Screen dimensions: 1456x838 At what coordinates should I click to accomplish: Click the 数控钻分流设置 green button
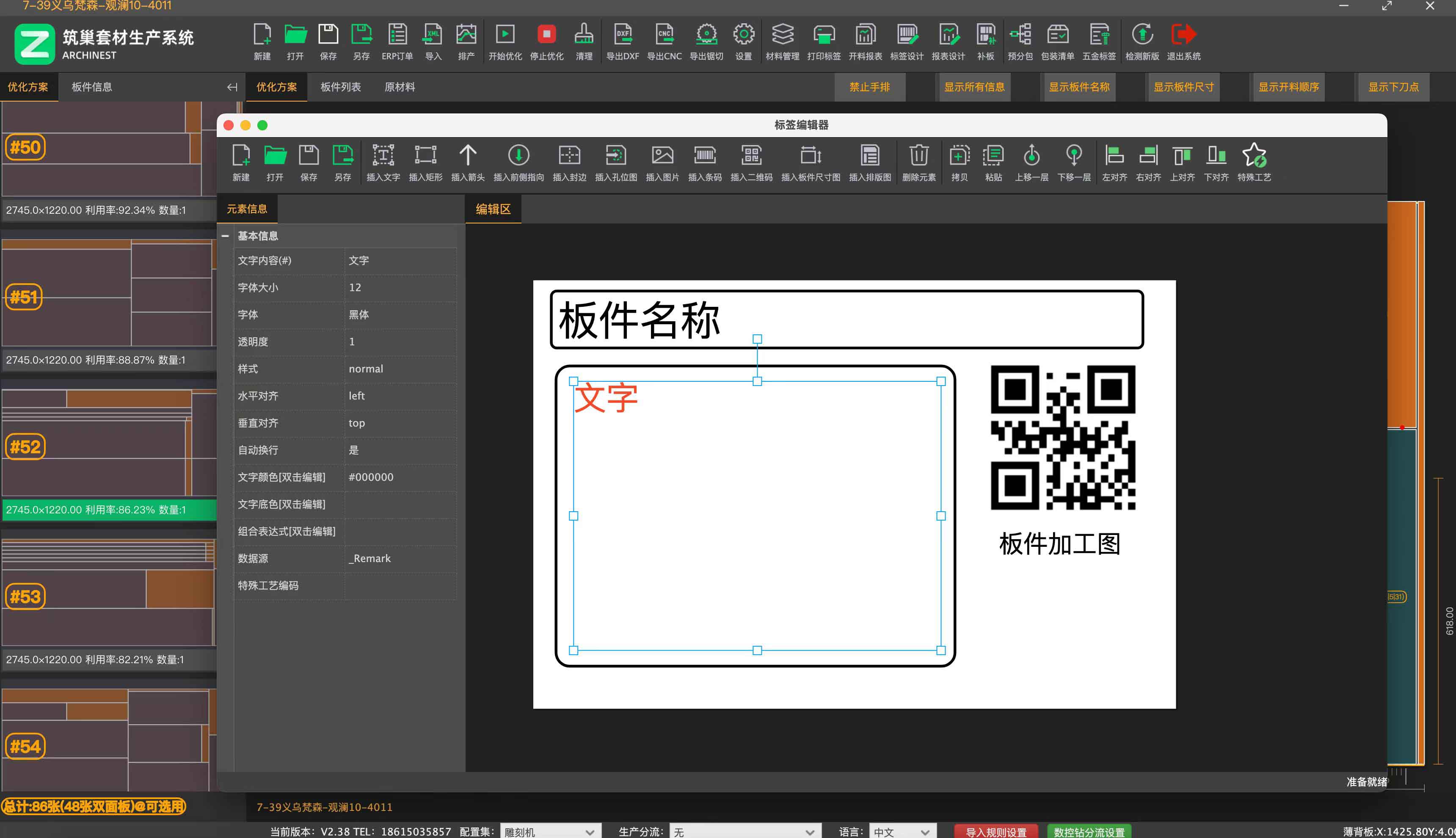click(1089, 832)
